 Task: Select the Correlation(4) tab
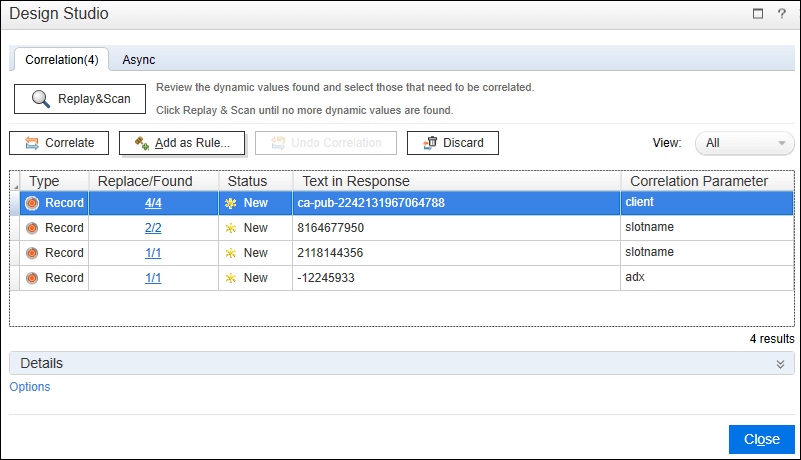click(x=62, y=59)
